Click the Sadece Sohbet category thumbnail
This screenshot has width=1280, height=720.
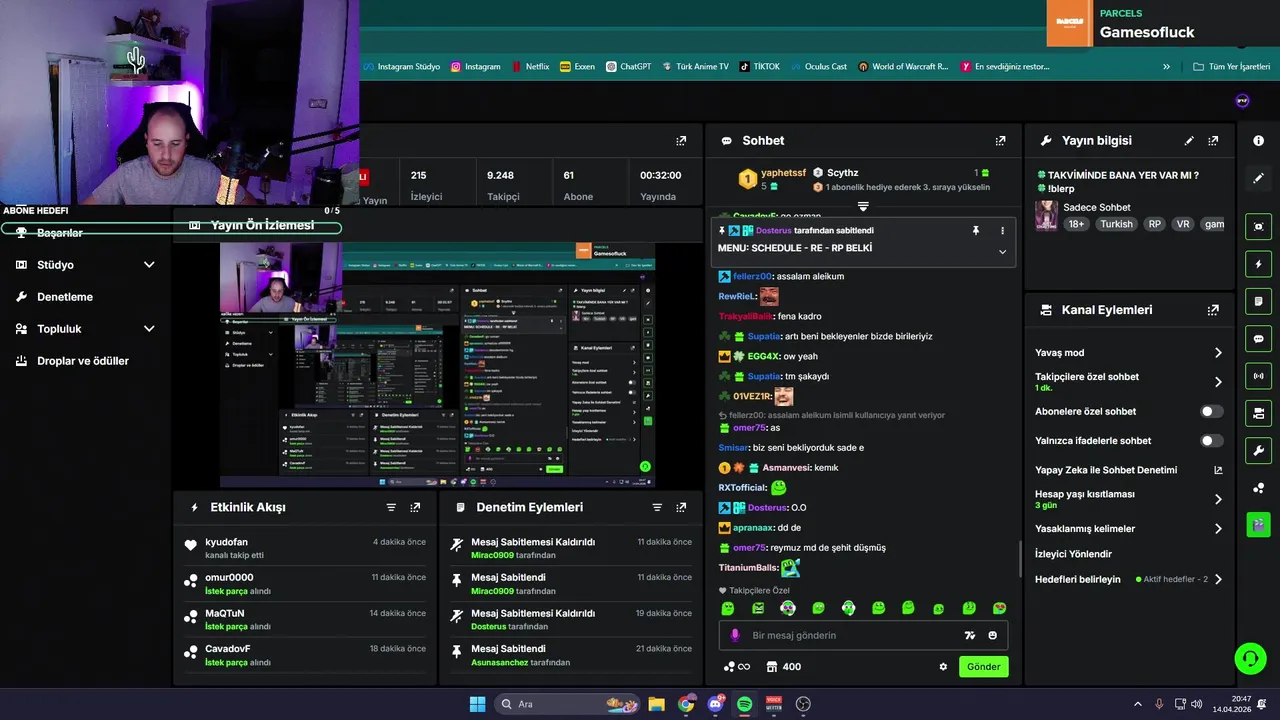(1047, 215)
